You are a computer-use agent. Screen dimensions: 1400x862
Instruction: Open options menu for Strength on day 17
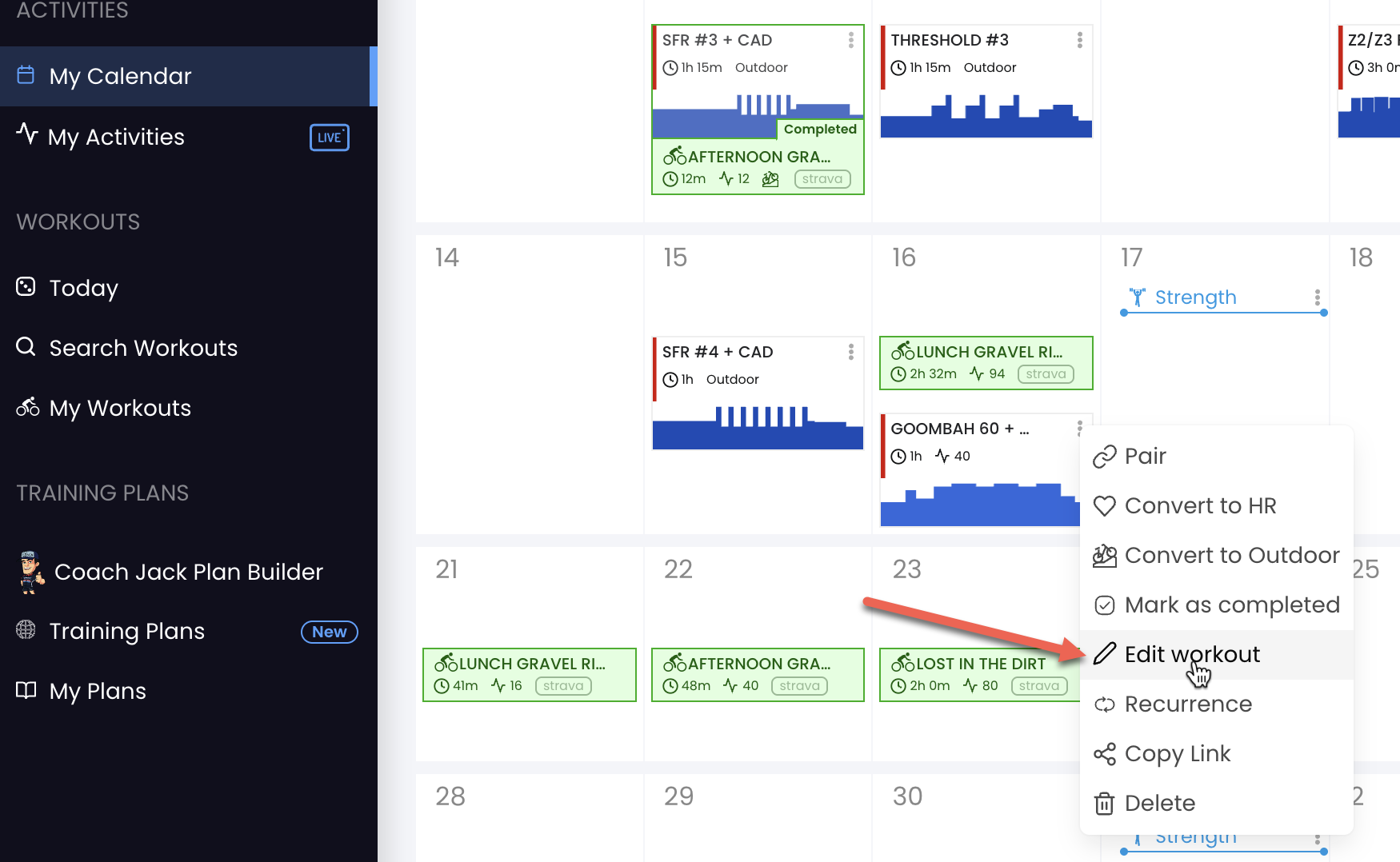(1317, 297)
